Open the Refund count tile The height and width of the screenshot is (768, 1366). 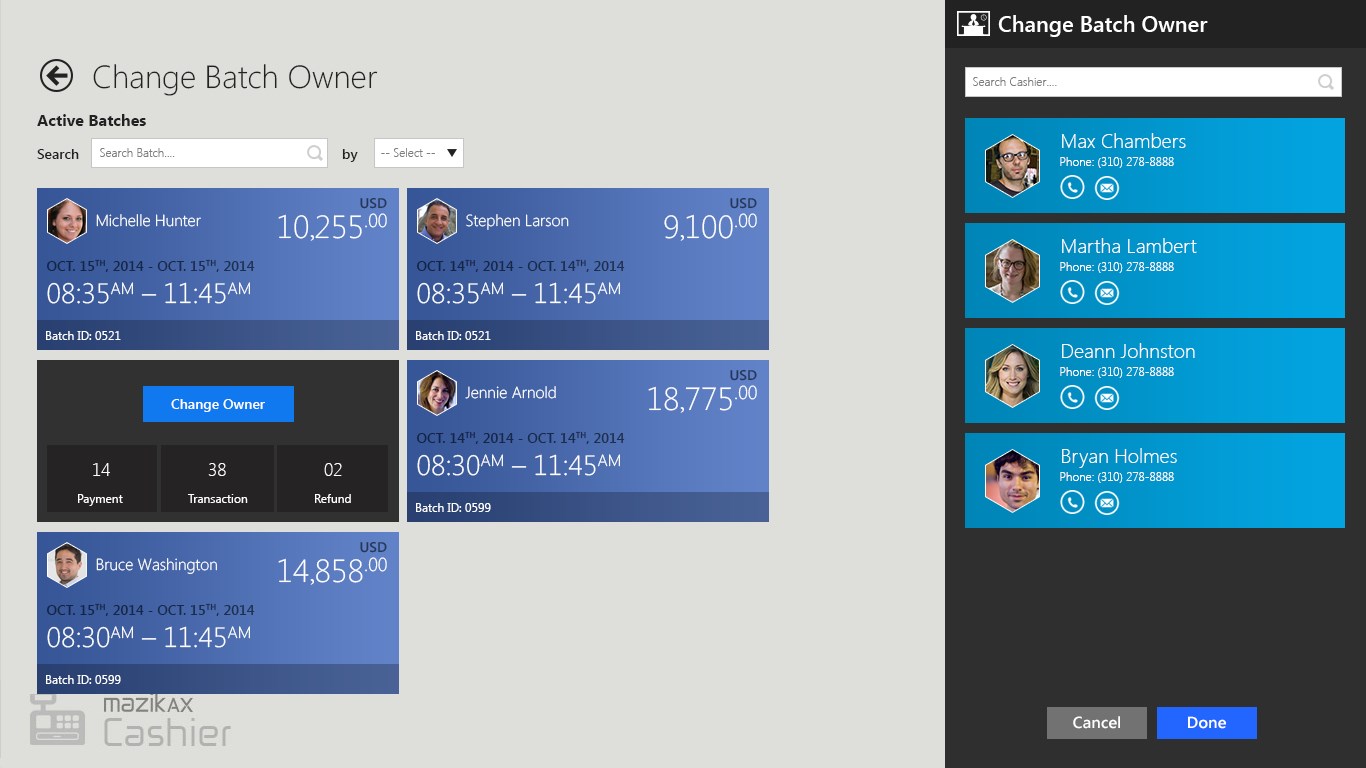[x=332, y=479]
